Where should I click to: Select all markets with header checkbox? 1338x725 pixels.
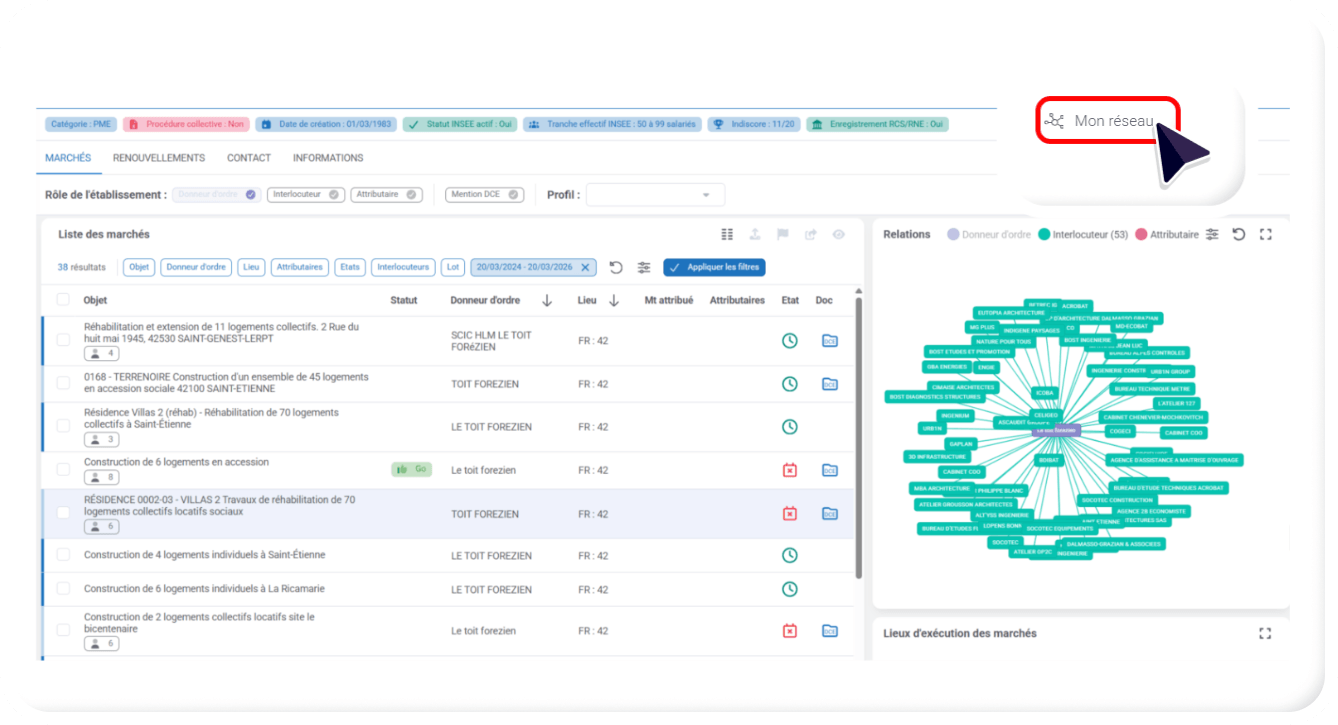point(64,300)
